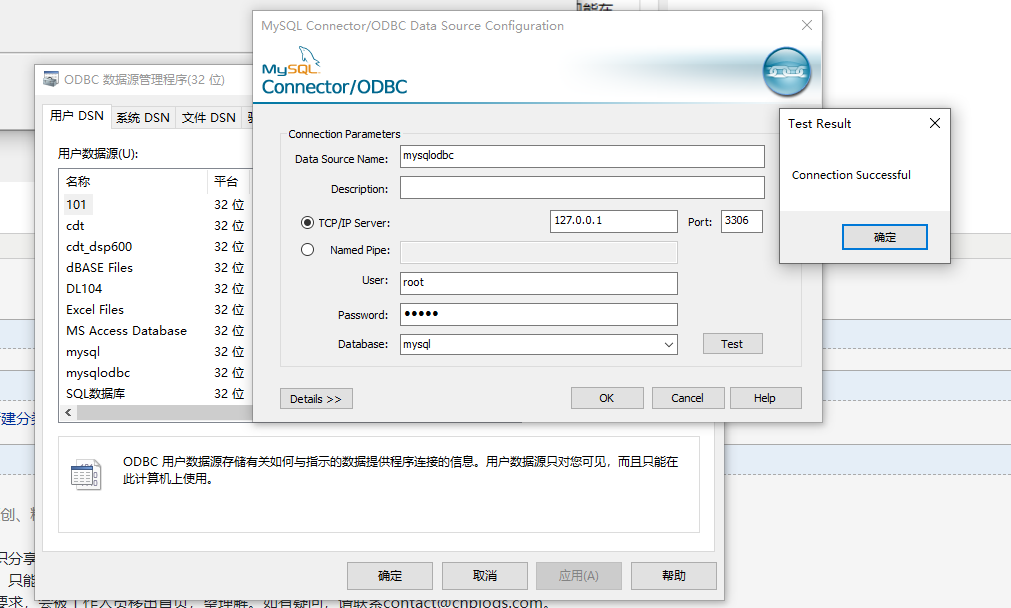Viewport: 1011px width, 608px height.
Task: Select the Excel Files data source
Action: (x=155, y=309)
